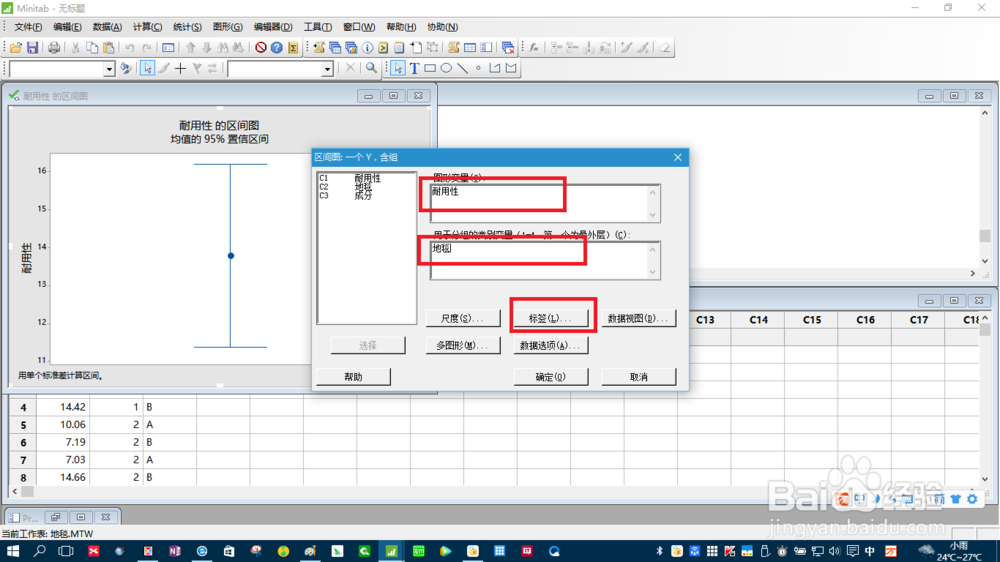Viewport: 1000px width, 562px height.
Task: Open the 统计(S) menu
Action: pyautogui.click(x=188, y=27)
